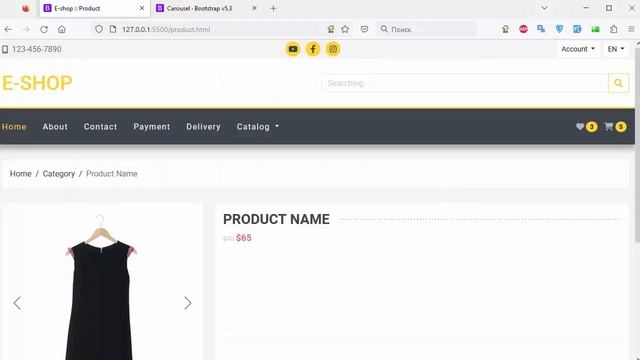Click the green extension icon in toolbar

point(596,29)
